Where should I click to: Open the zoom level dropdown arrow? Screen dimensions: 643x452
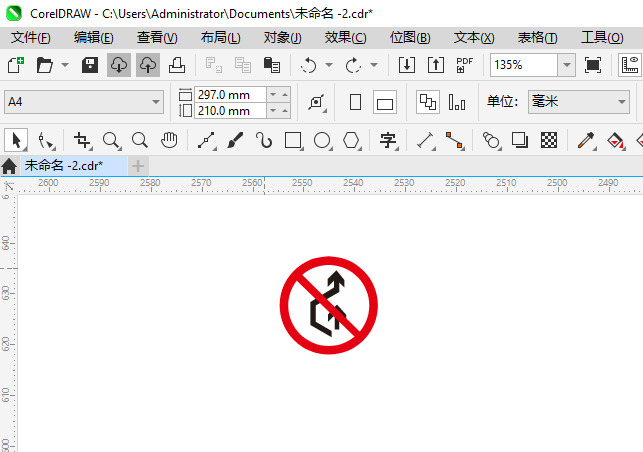pyautogui.click(x=566, y=65)
